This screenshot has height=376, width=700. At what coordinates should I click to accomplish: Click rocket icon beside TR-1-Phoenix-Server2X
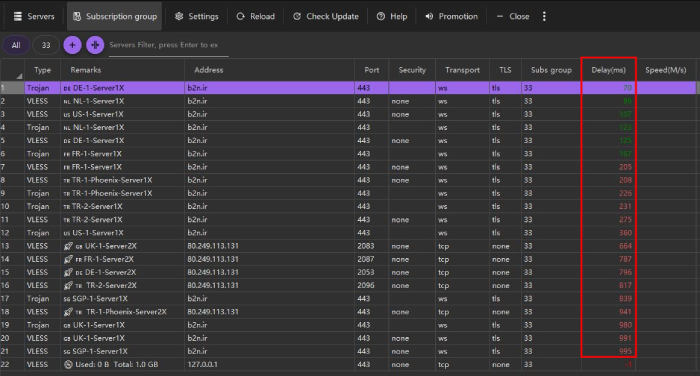pyautogui.click(x=68, y=312)
